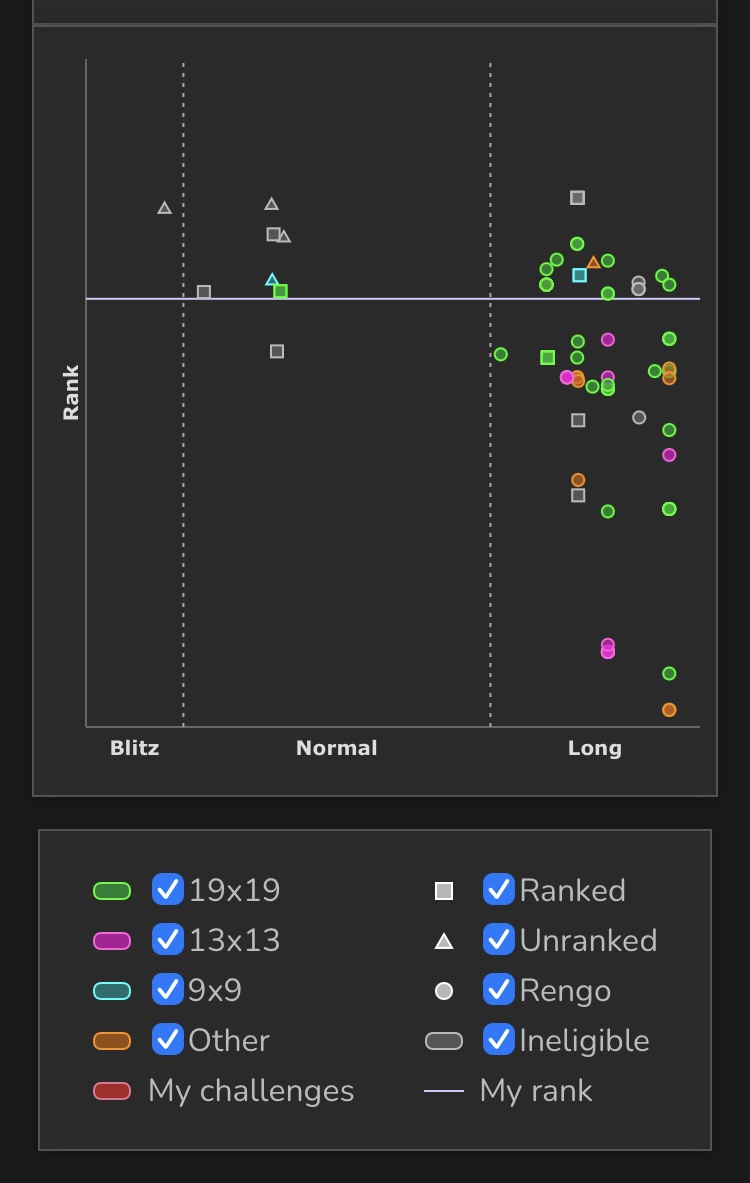This screenshot has width=750, height=1183.
Task: Uncheck the Other board size checkbox
Action: [168, 1040]
